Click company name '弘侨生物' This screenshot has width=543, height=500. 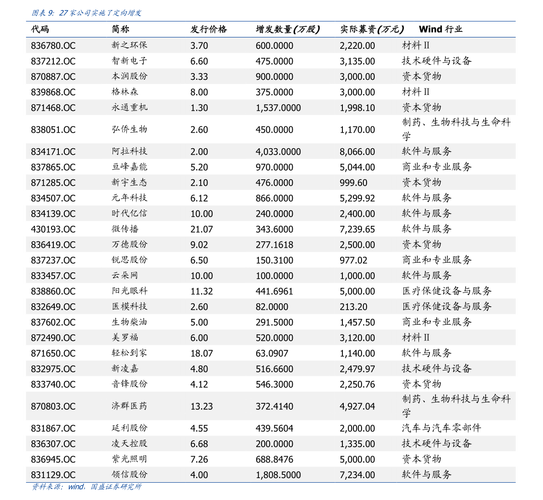[129, 129]
